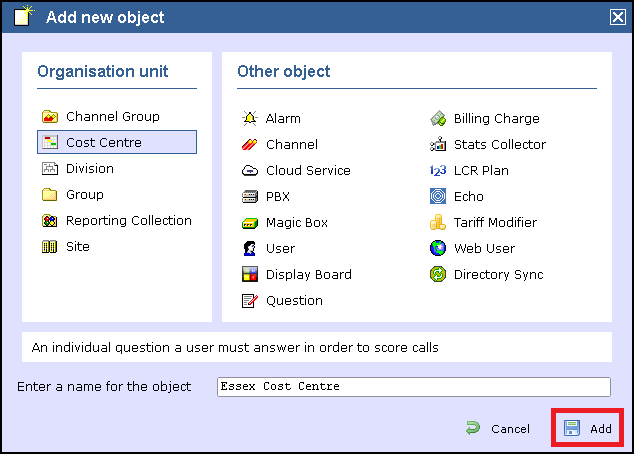The height and width of the screenshot is (454, 634).
Task: Choose the Stats Collector label
Action: 500,144
